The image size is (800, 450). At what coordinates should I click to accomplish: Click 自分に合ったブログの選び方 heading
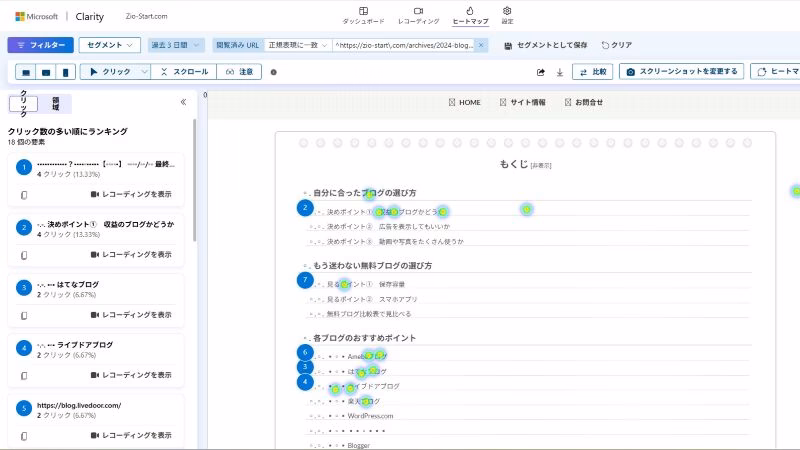click(365, 193)
